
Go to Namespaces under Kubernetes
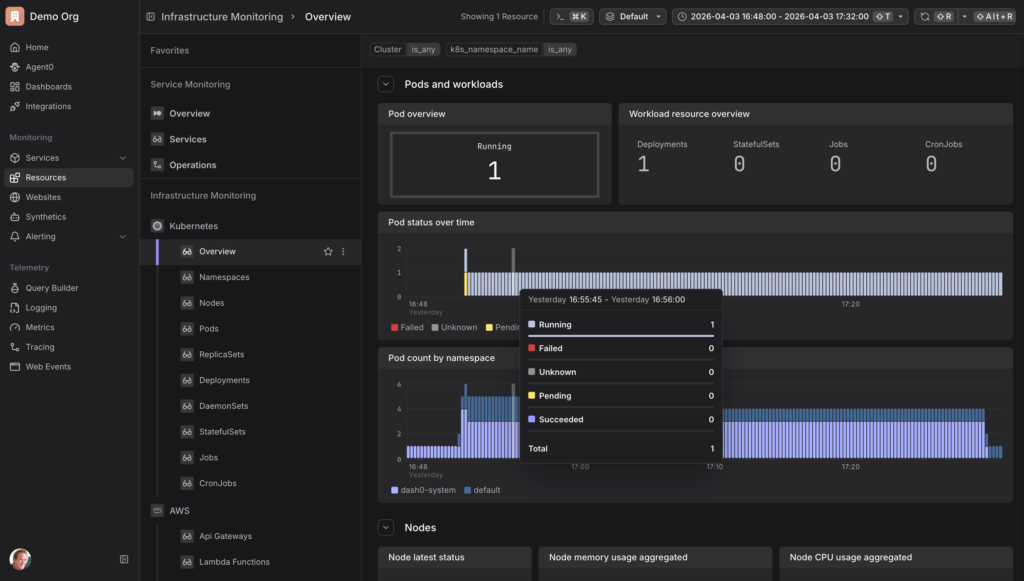click(x=224, y=277)
